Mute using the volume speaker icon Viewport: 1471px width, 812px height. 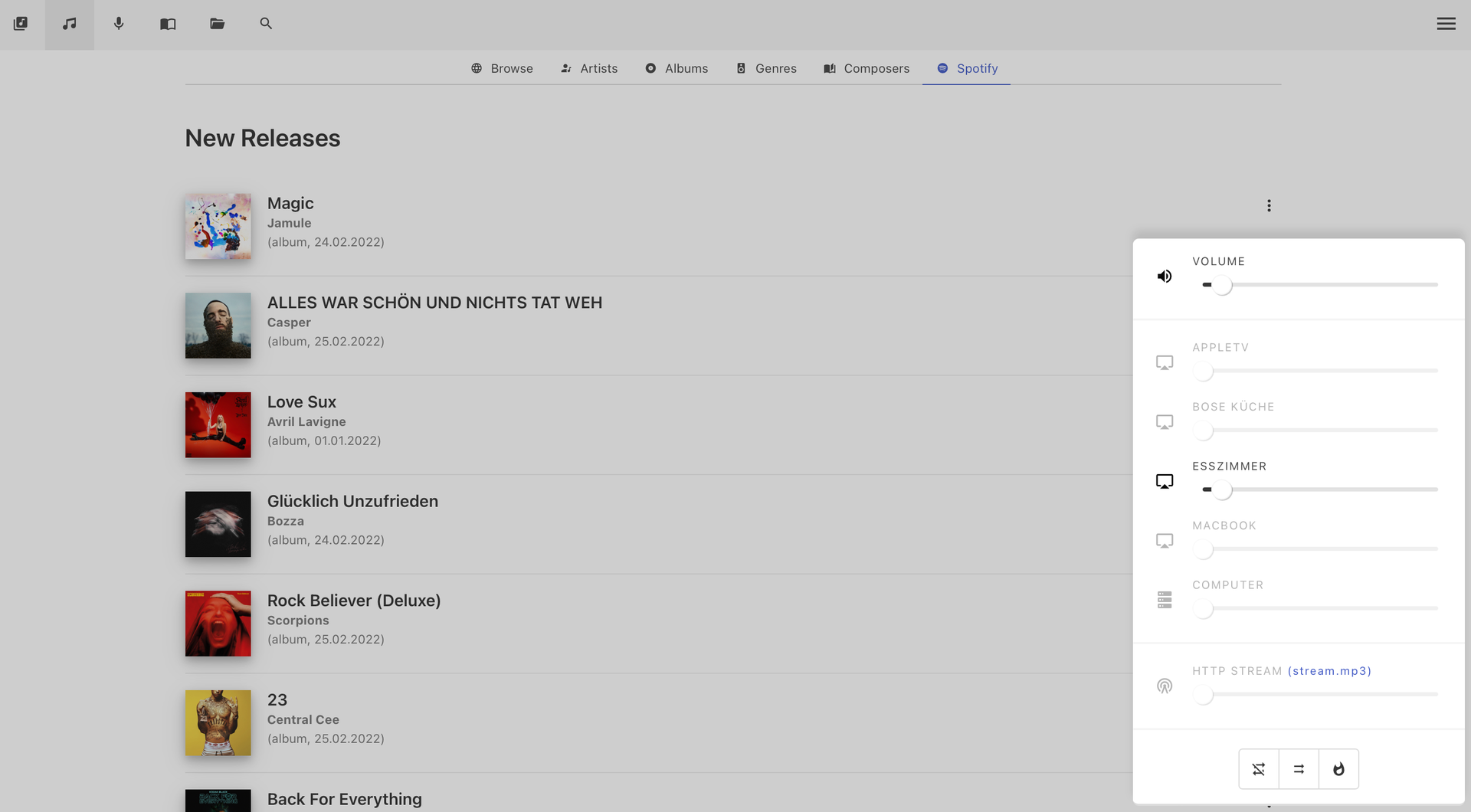[x=1164, y=277]
